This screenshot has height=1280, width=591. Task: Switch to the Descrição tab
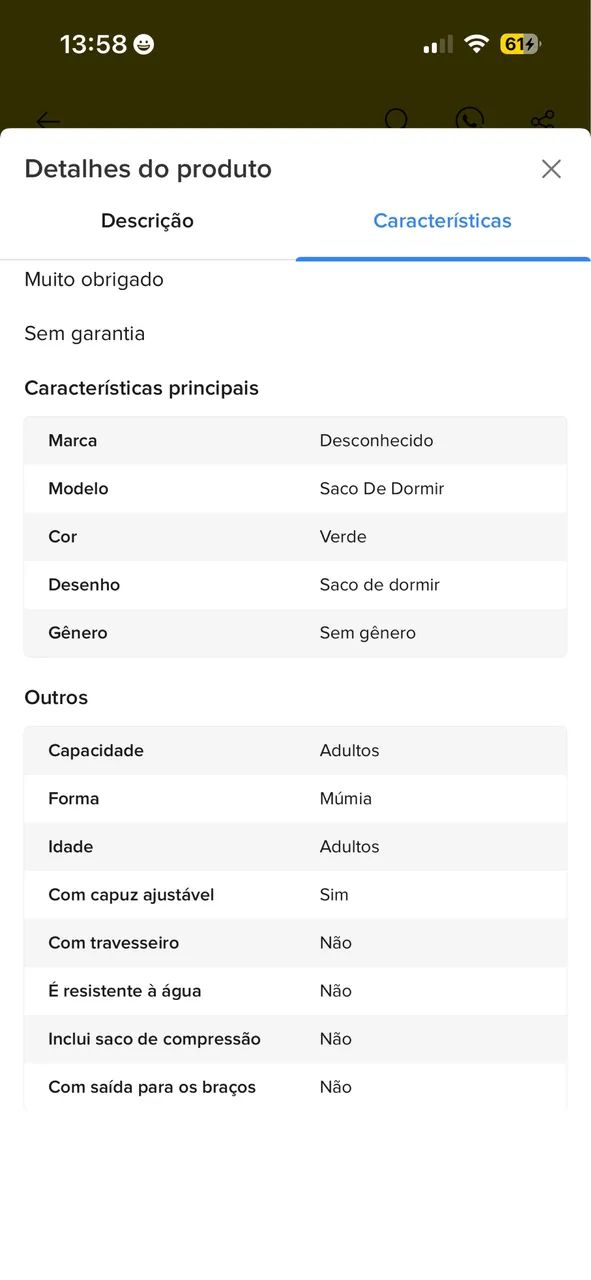pos(147,221)
